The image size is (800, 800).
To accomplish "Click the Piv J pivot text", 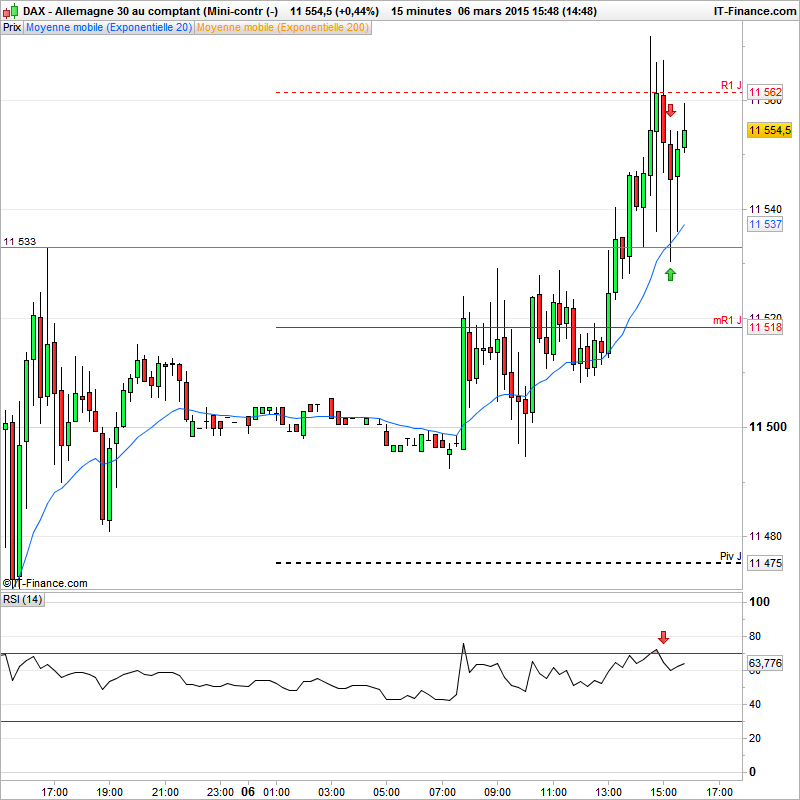I will [x=731, y=556].
